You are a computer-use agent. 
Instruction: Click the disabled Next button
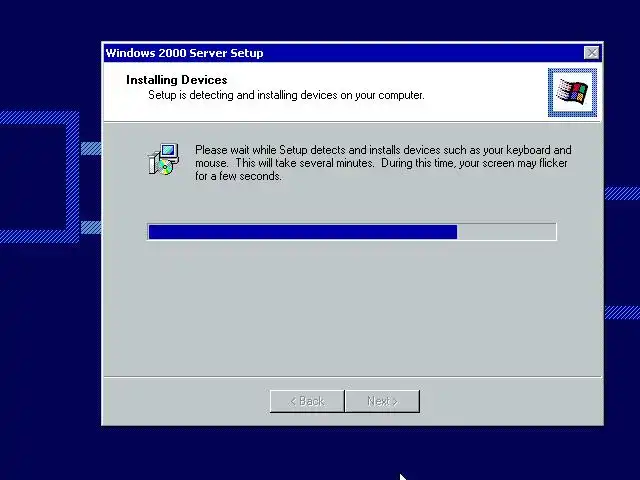click(x=382, y=401)
